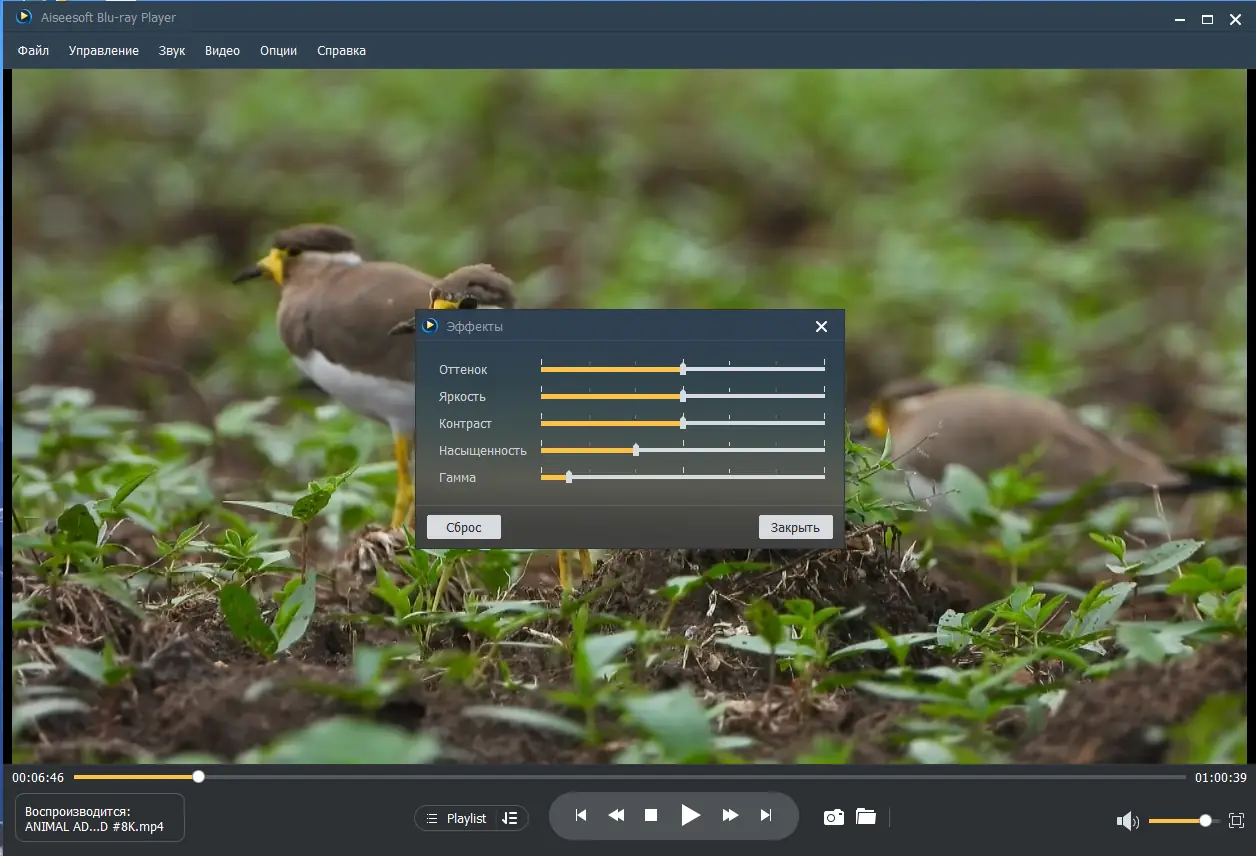The width and height of the screenshot is (1256, 856).
Task: Open the Опции menu
Action: (278, 51)
